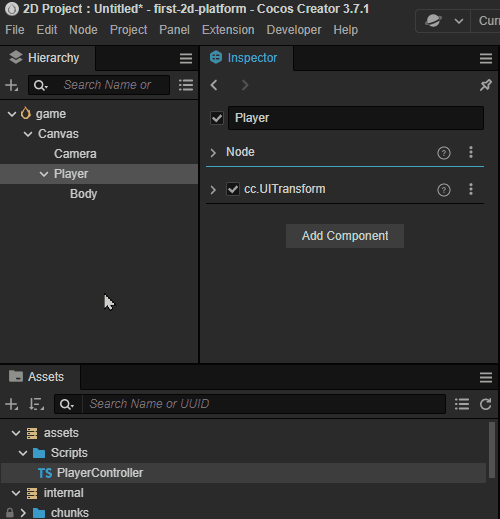Collapse the internal database
This screenshot has height=519, width=500.
[x=16, y=493]
